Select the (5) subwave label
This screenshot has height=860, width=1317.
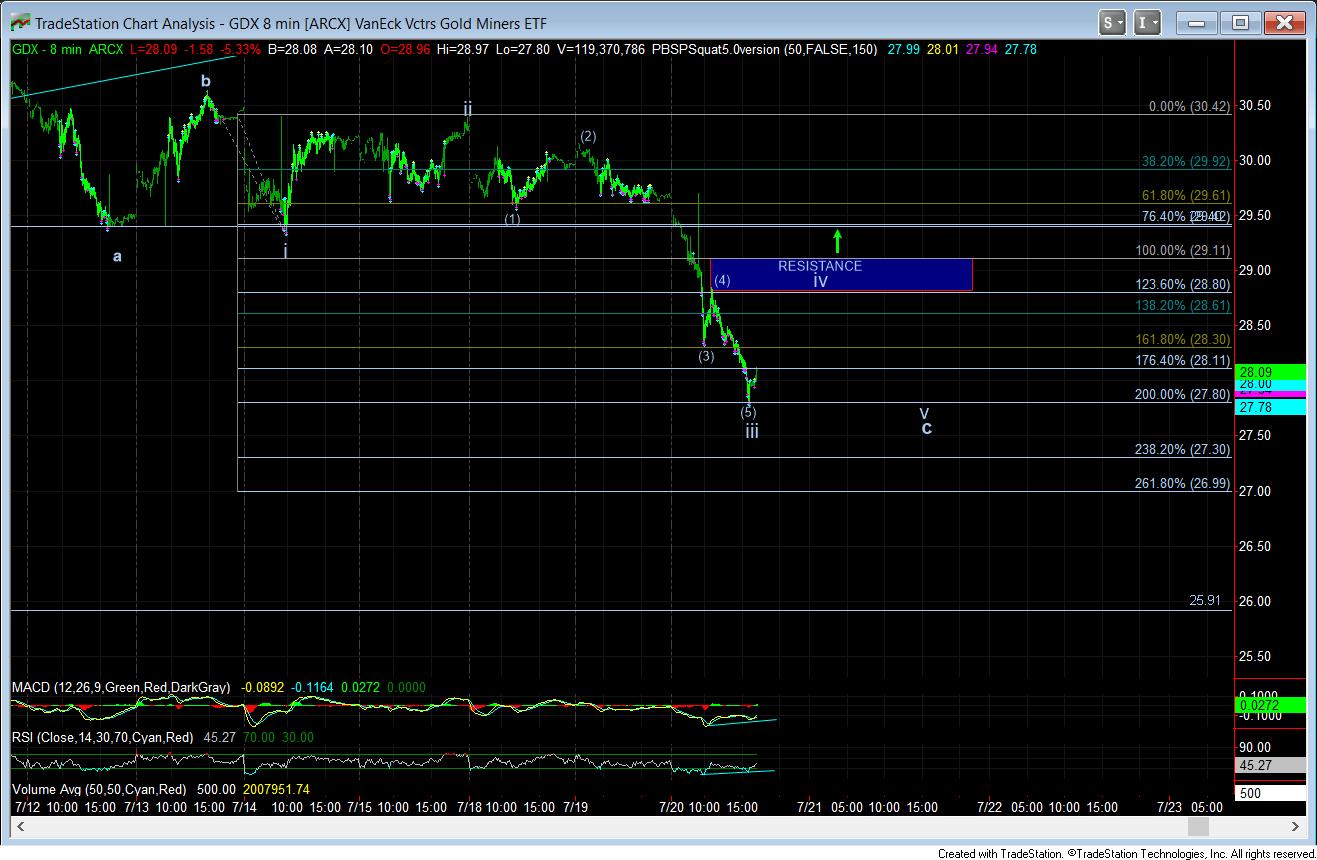click(748, 411)
